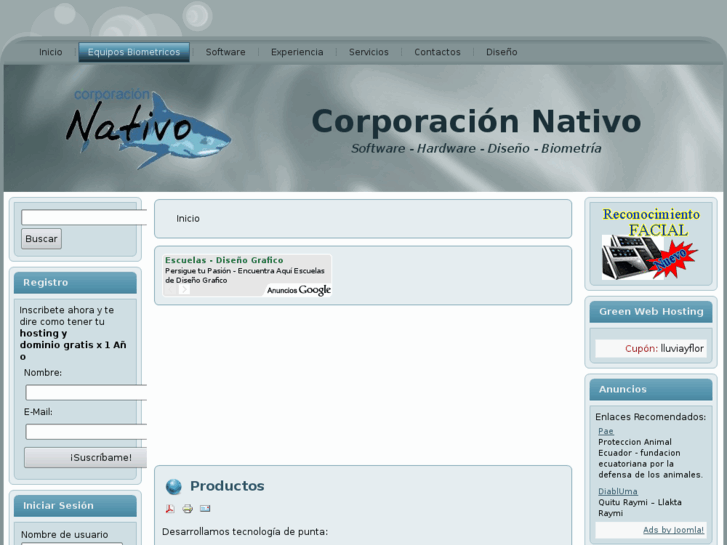Image resolution: width=727 pixels, height=545 pixels.
Task: Focus the Nombre input field
Action: point(86,392)
